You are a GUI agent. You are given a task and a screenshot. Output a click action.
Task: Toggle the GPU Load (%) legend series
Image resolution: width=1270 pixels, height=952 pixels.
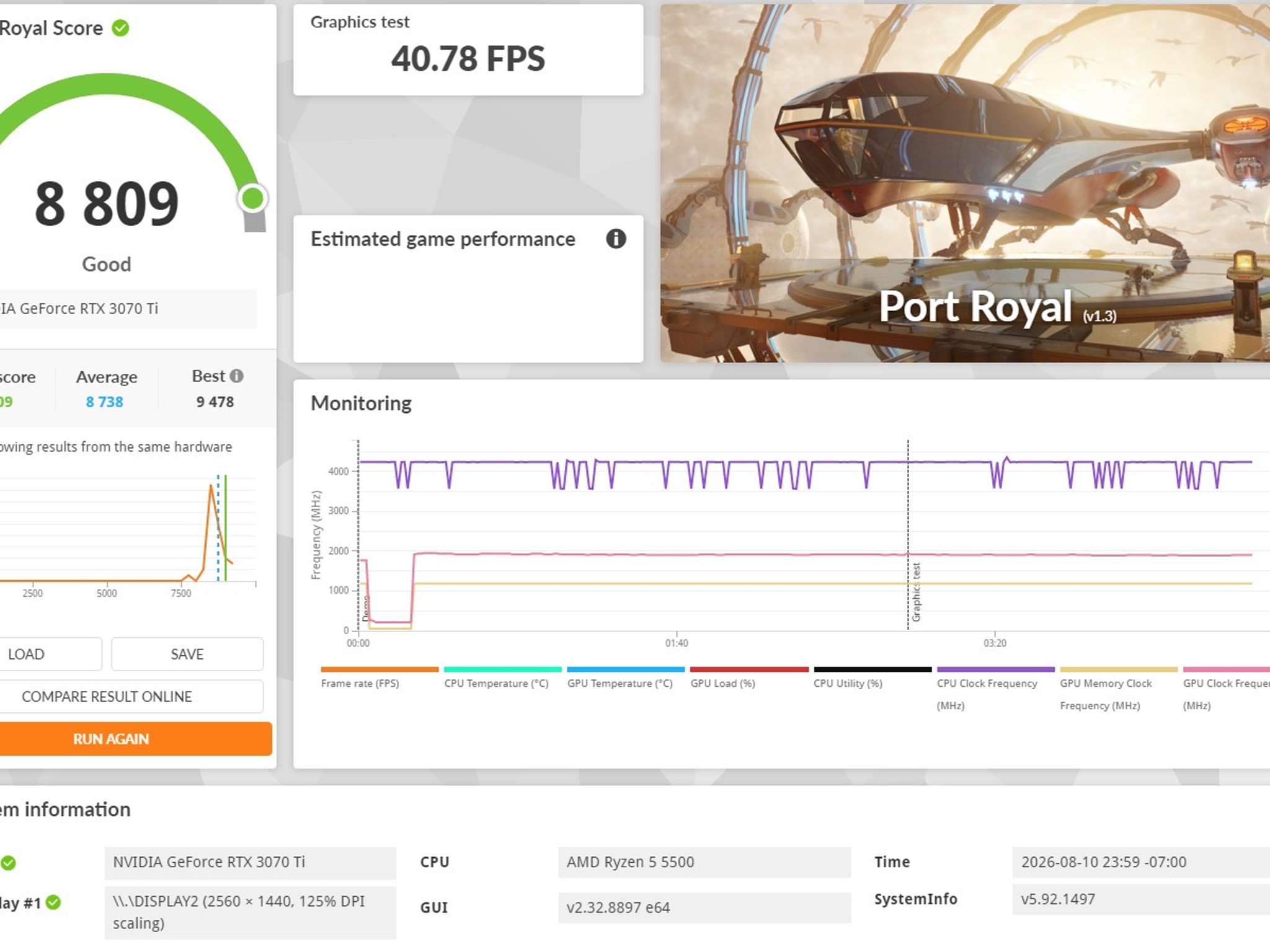coord(749,678)
